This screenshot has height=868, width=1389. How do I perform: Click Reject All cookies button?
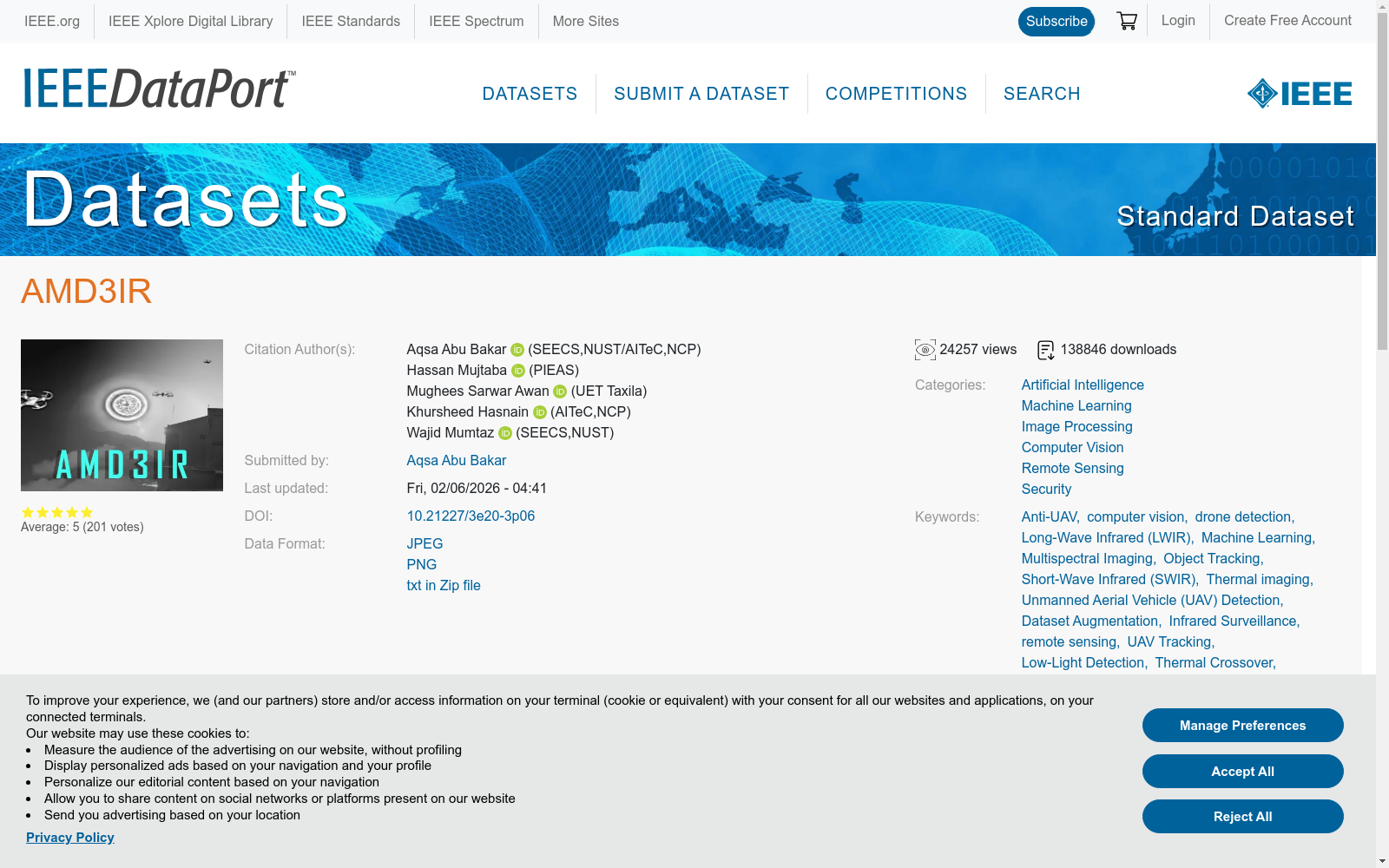click(1243, 817)
